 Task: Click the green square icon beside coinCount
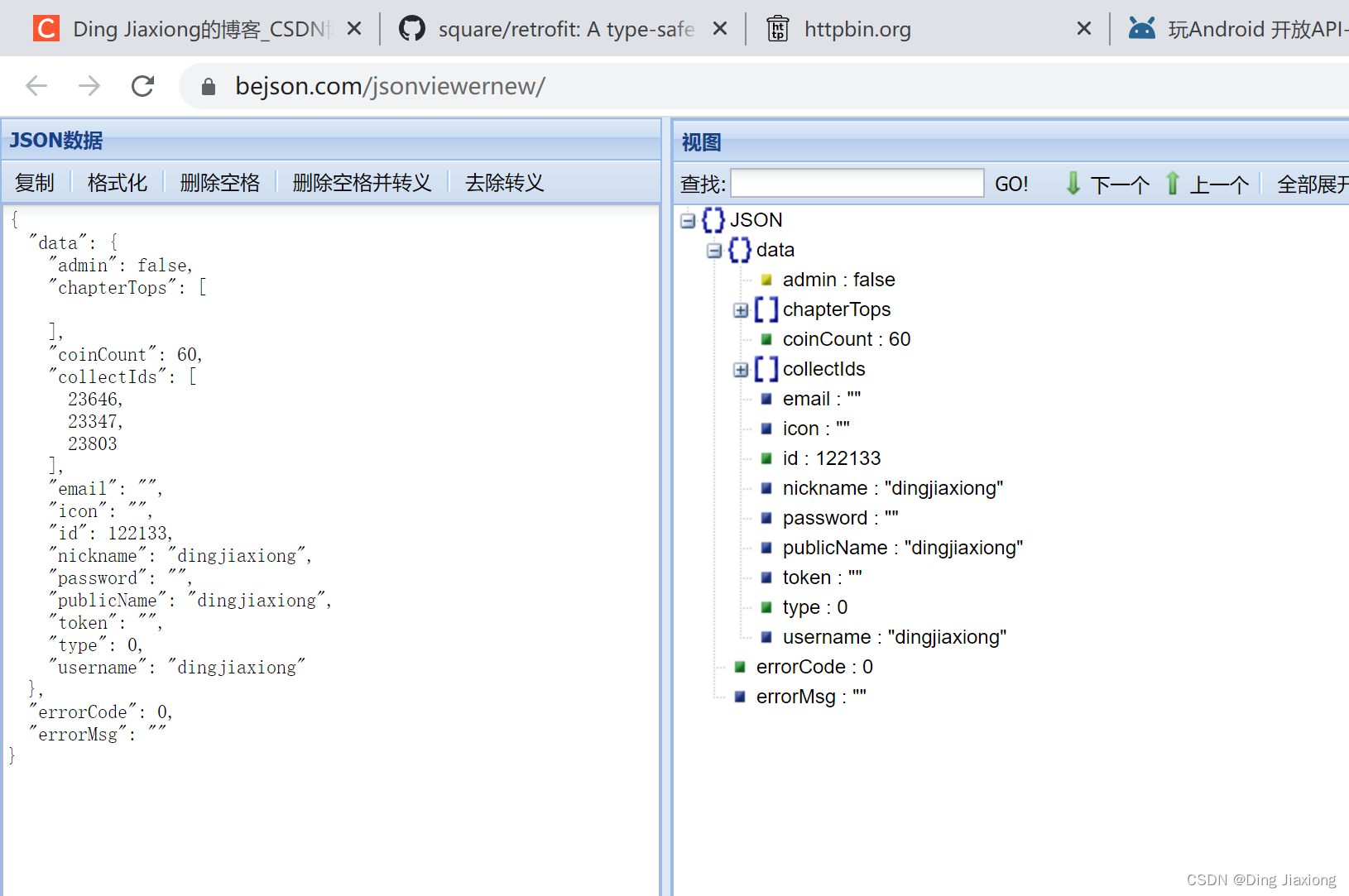tap(766, 339)
